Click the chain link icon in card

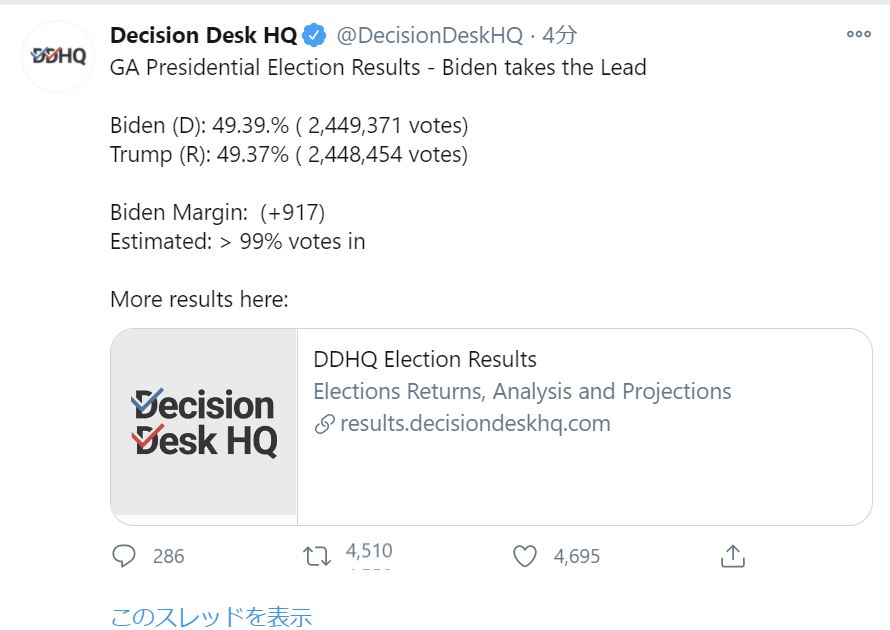point(324,424)
